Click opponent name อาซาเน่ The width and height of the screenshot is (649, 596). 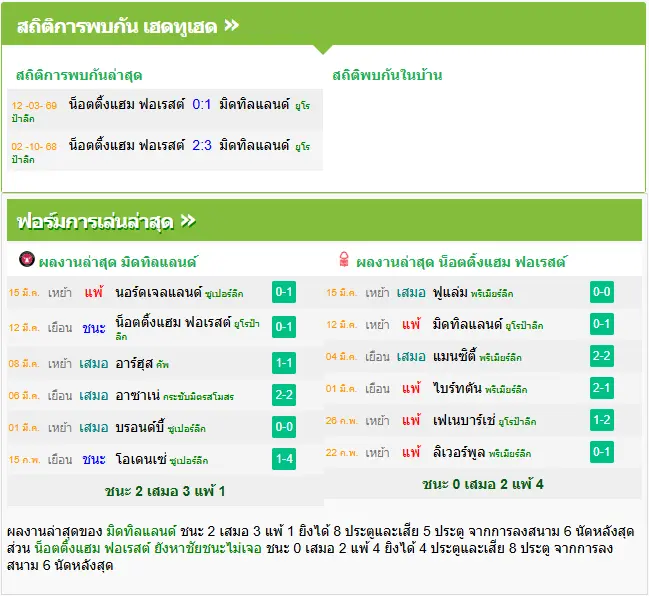point(137,396)
